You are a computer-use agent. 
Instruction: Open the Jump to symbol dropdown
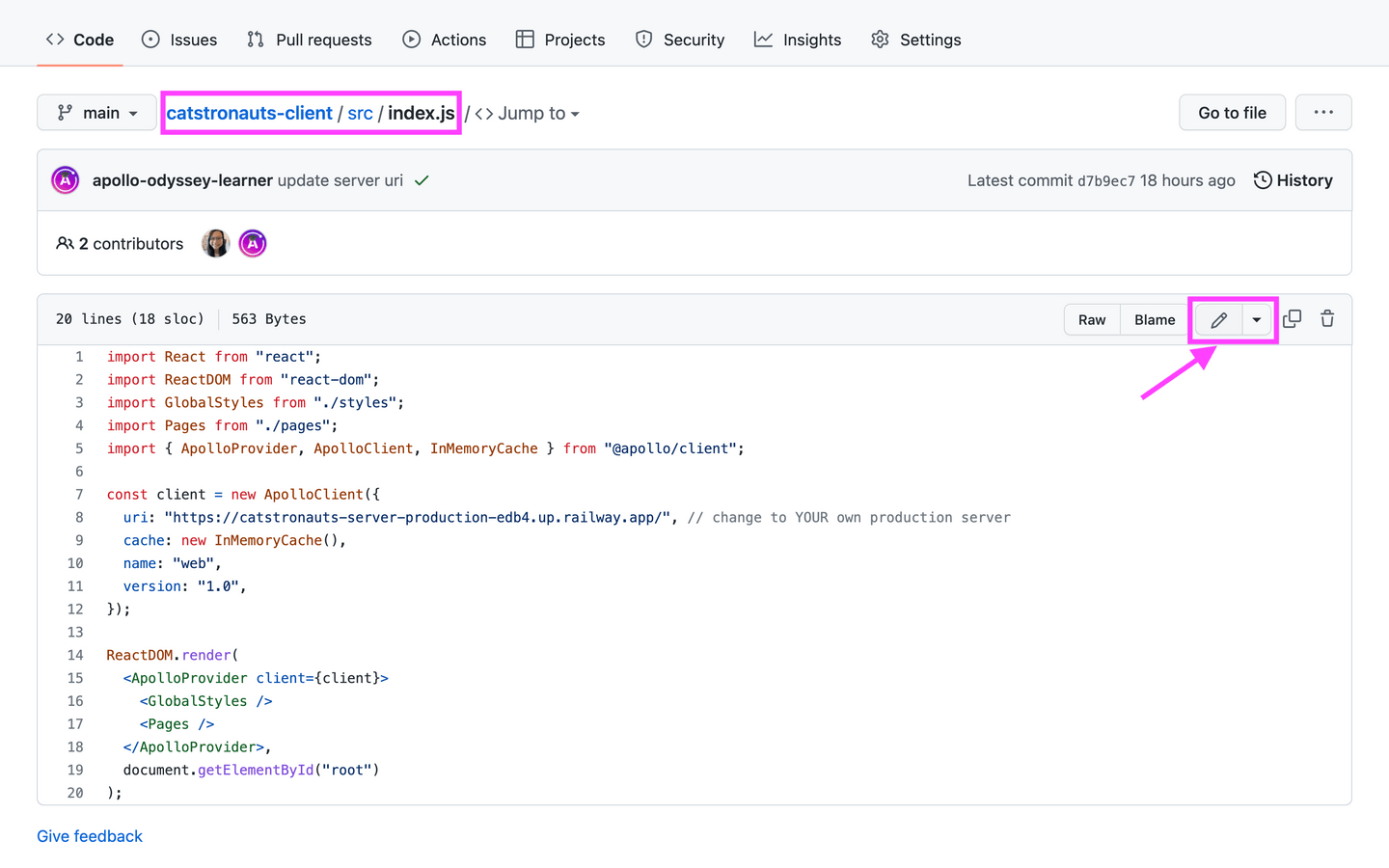tap(528, 114)
